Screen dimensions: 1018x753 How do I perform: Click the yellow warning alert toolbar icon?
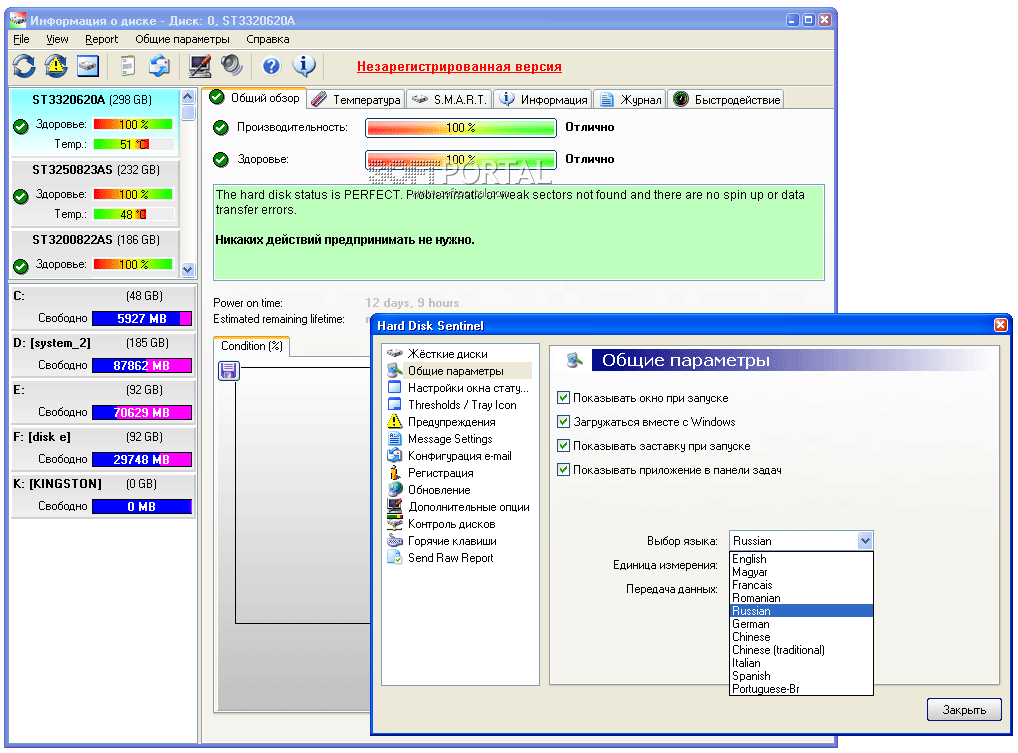coord(56,66)
